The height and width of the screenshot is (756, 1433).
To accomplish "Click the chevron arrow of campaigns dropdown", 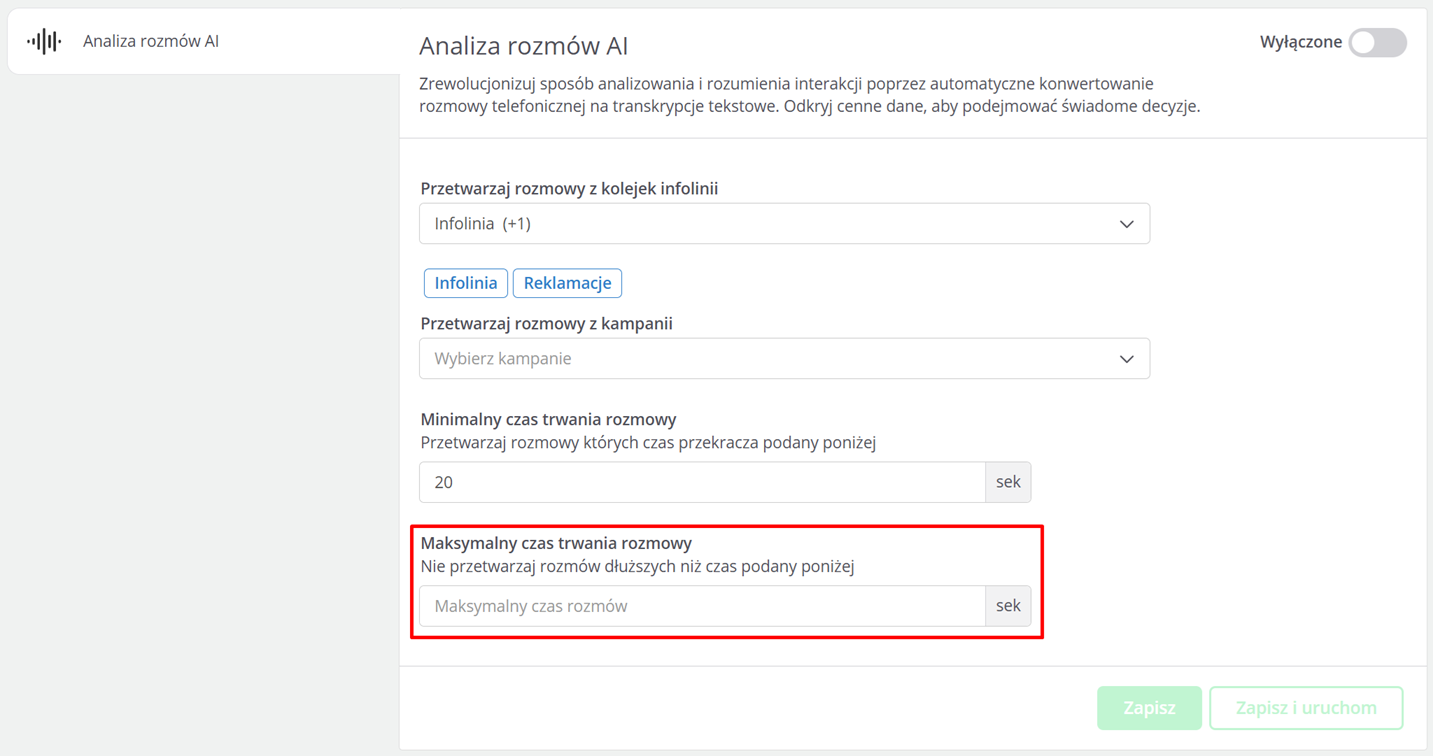I will click(1126, 359).
